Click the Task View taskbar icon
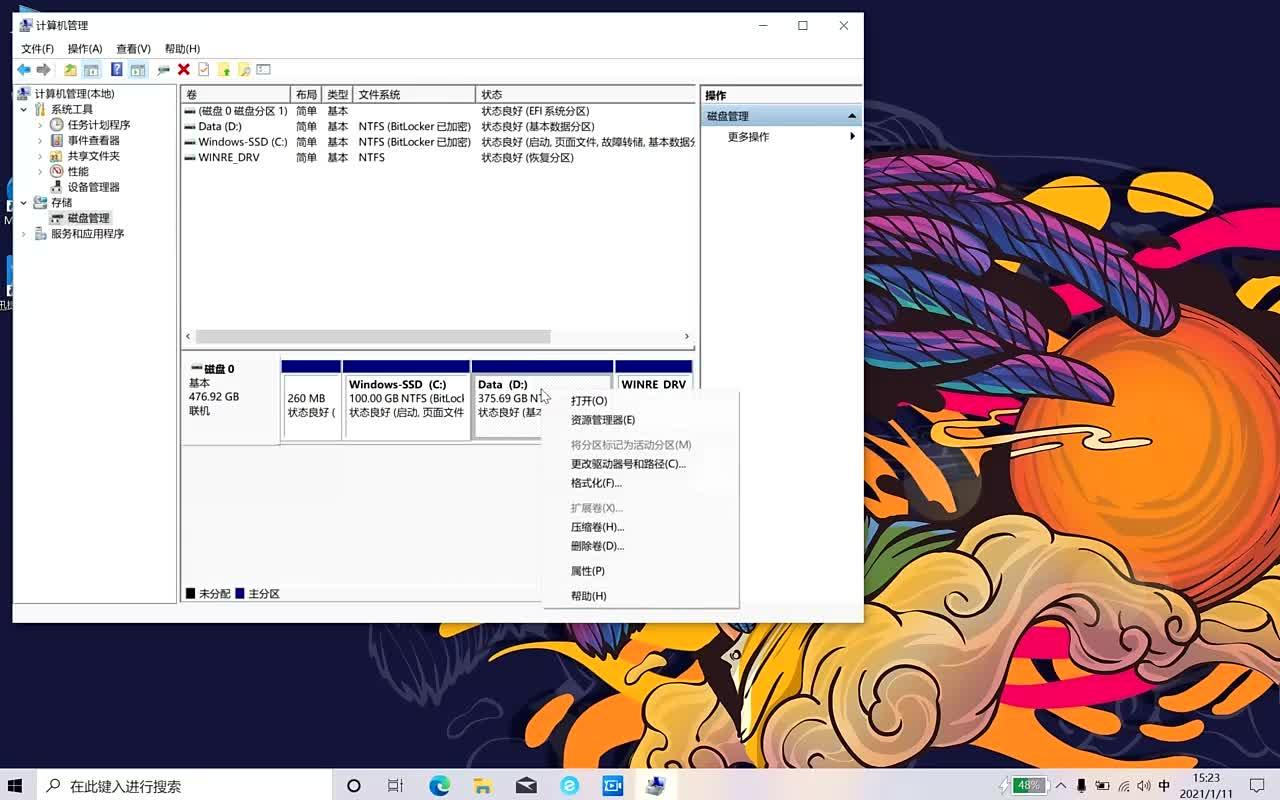1280x800 pixels. tap(395, 785)
